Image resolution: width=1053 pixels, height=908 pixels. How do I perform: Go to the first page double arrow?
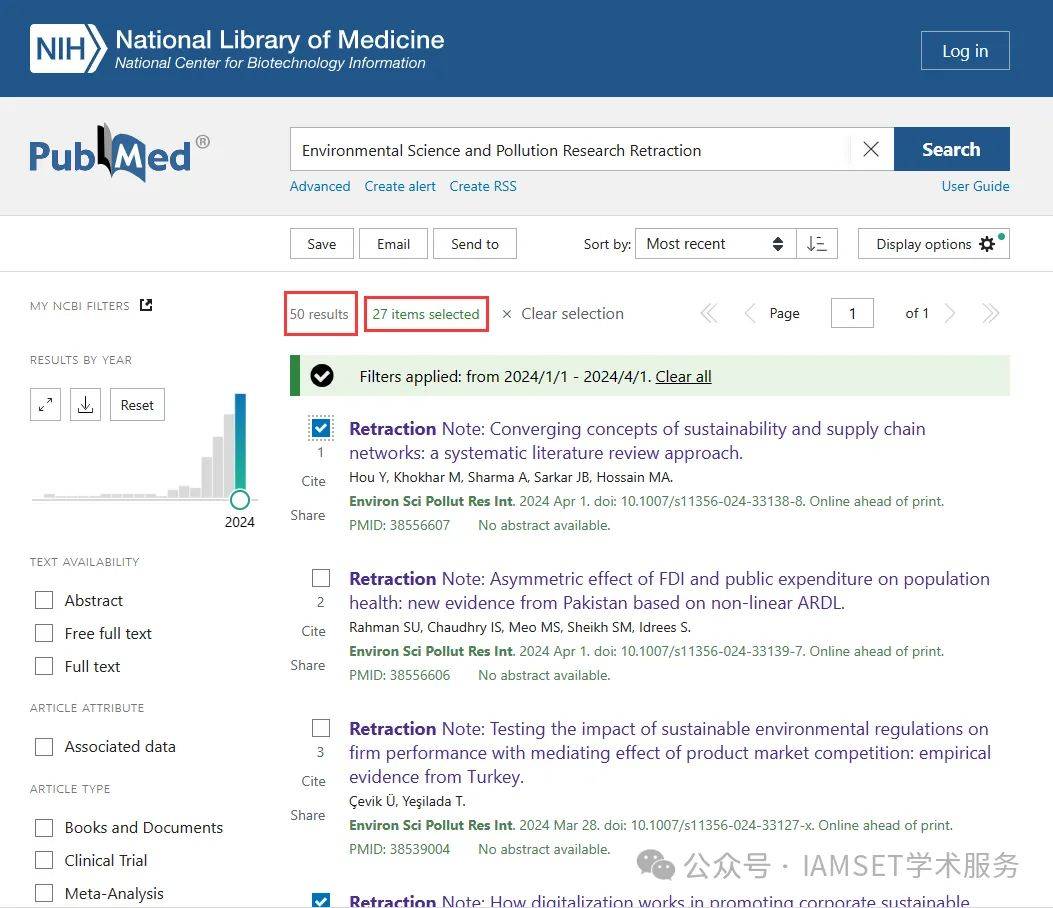coord(709,314)
